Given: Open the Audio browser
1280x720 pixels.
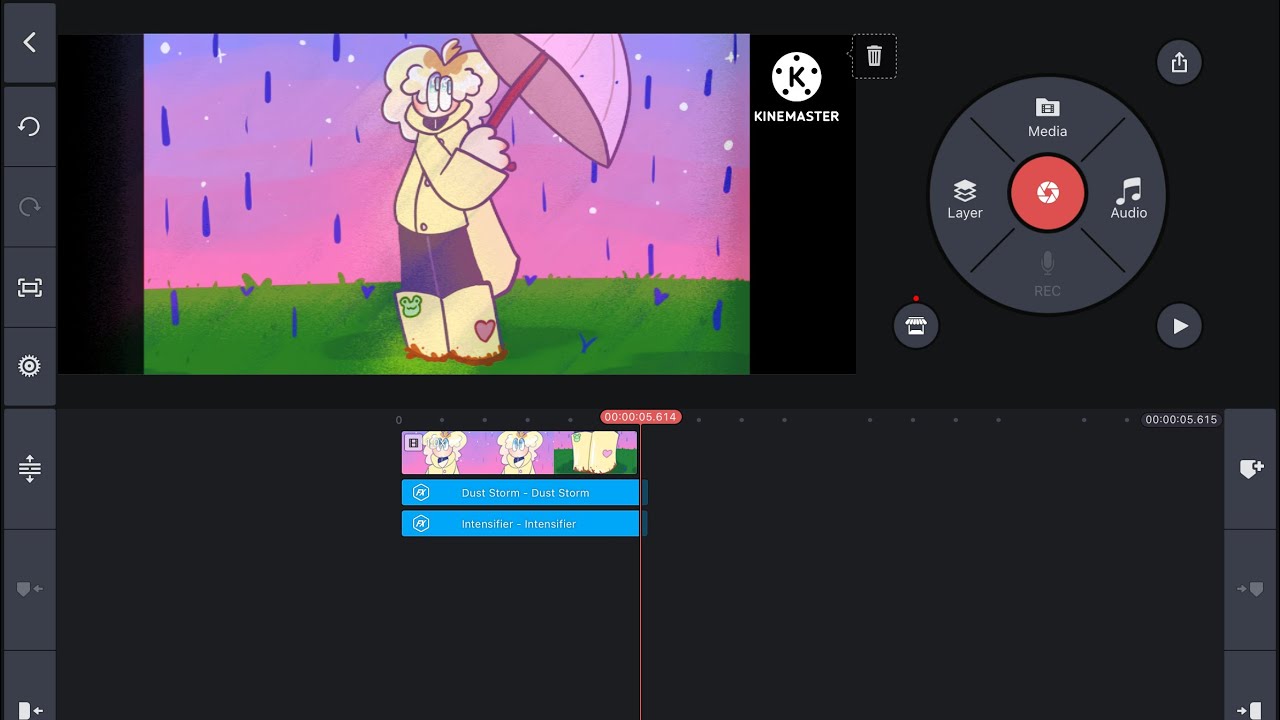Looking at the screenshot, I should pos(1129,199).
